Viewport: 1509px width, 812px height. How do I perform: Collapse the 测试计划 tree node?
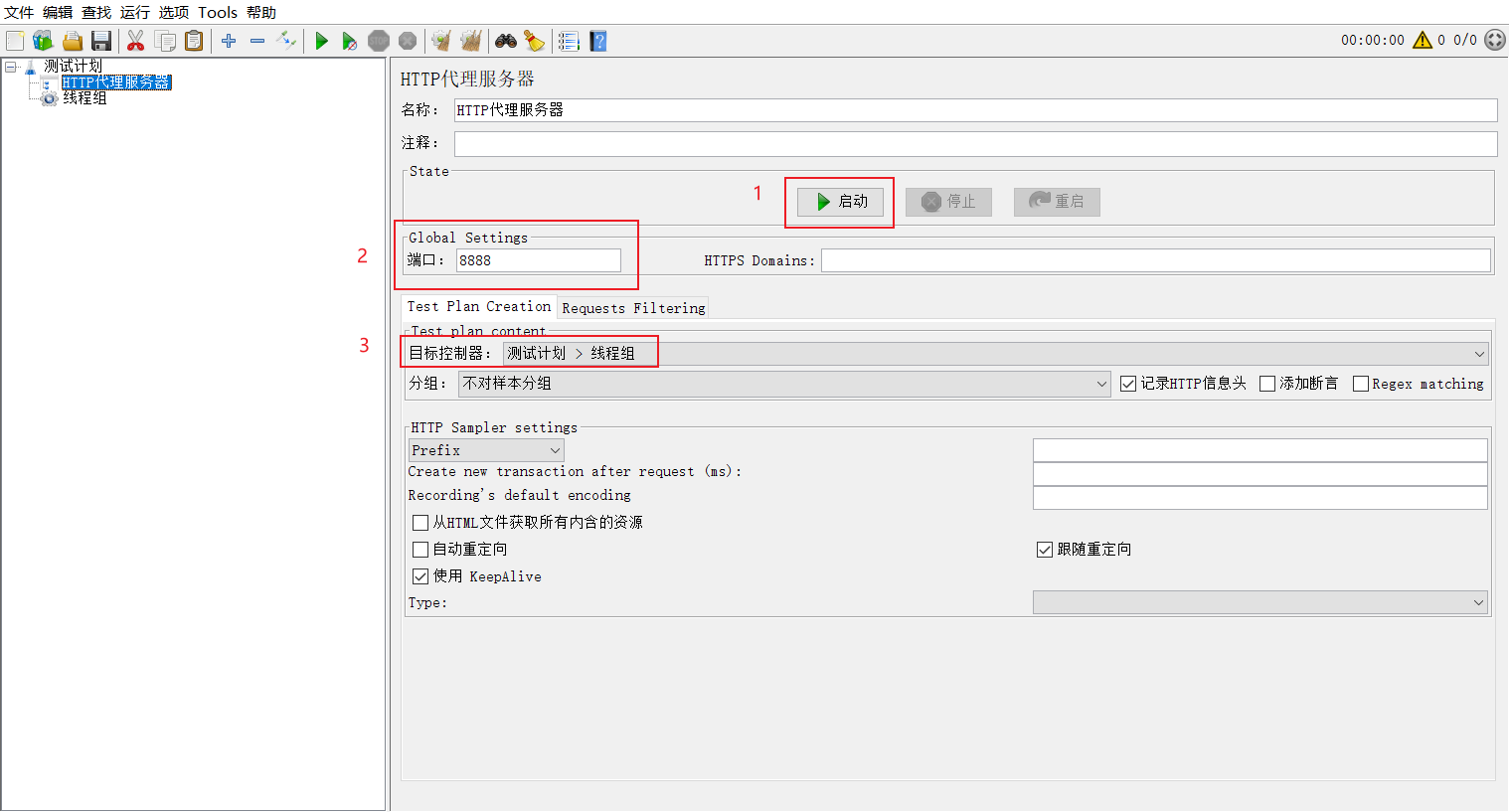[x=11, y=67]
